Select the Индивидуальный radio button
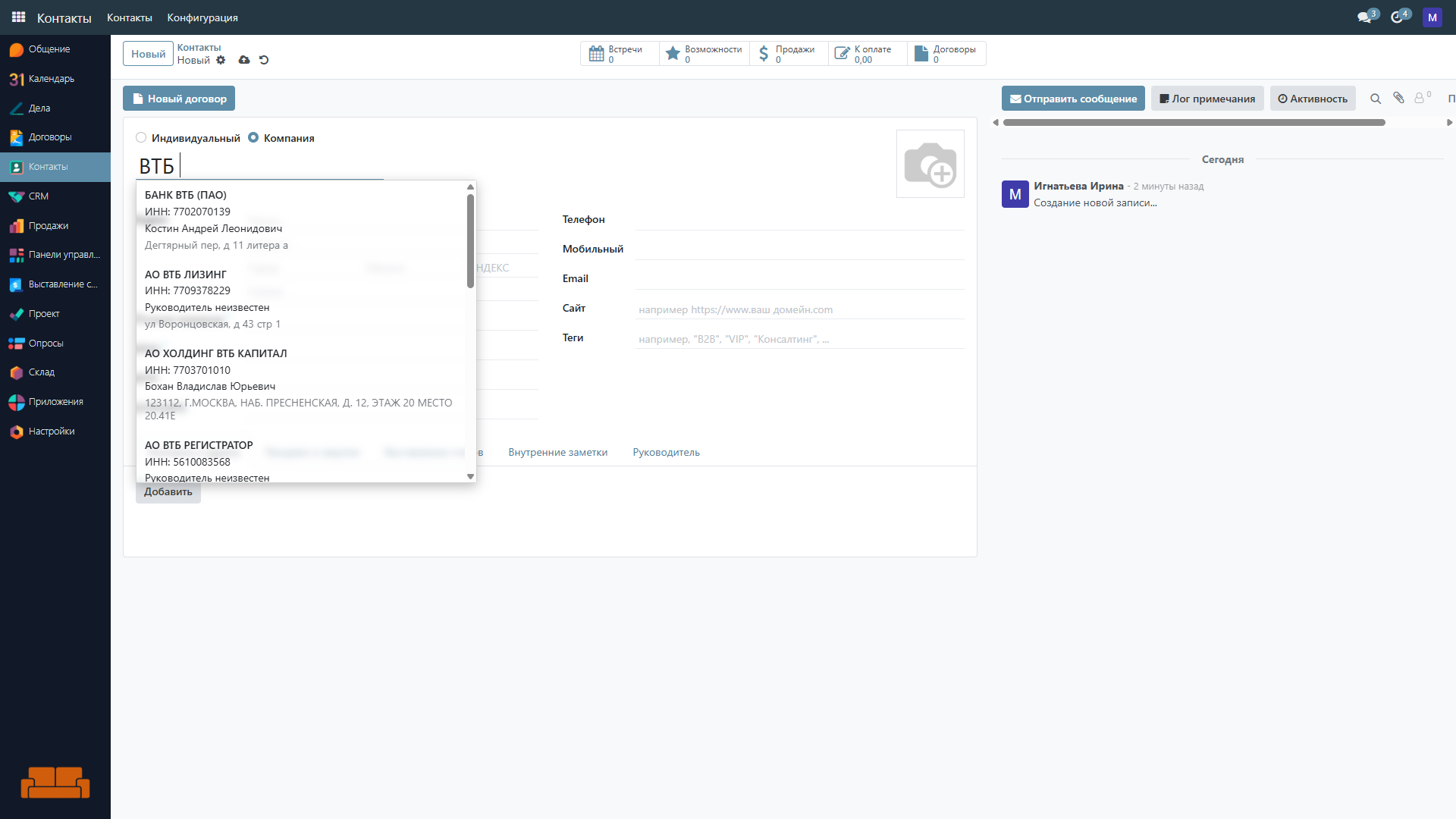This screenshot has width=1456, height=819. pyautogui.click(x=141, y=138)
